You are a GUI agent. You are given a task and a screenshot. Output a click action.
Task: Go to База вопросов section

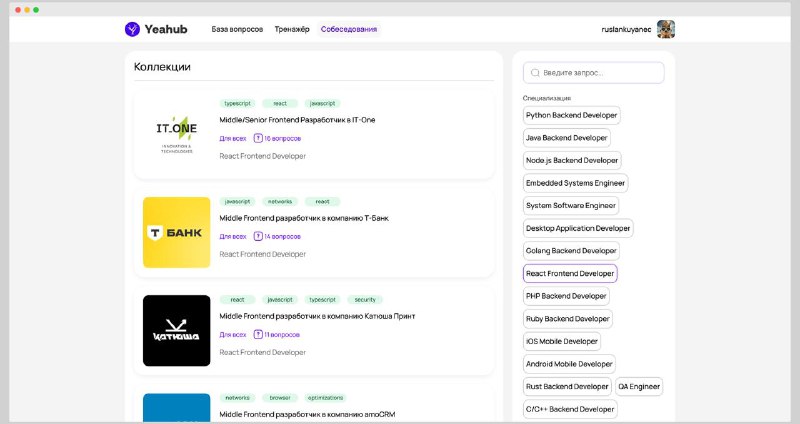point(237,29)
